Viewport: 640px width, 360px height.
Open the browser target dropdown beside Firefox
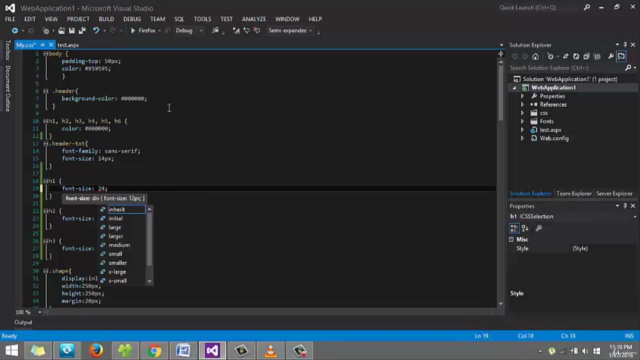click(160, 31)
